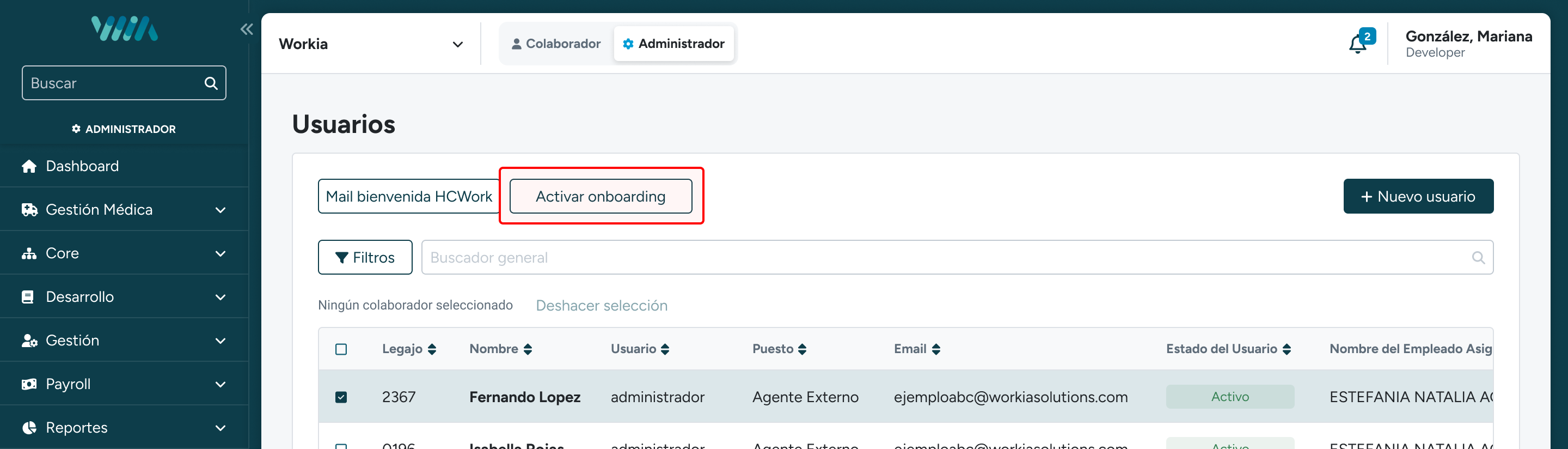Viewport: 1568px width, 449px height.
Task: Sort the table by Usuario
Action: (x=665, y=349)
